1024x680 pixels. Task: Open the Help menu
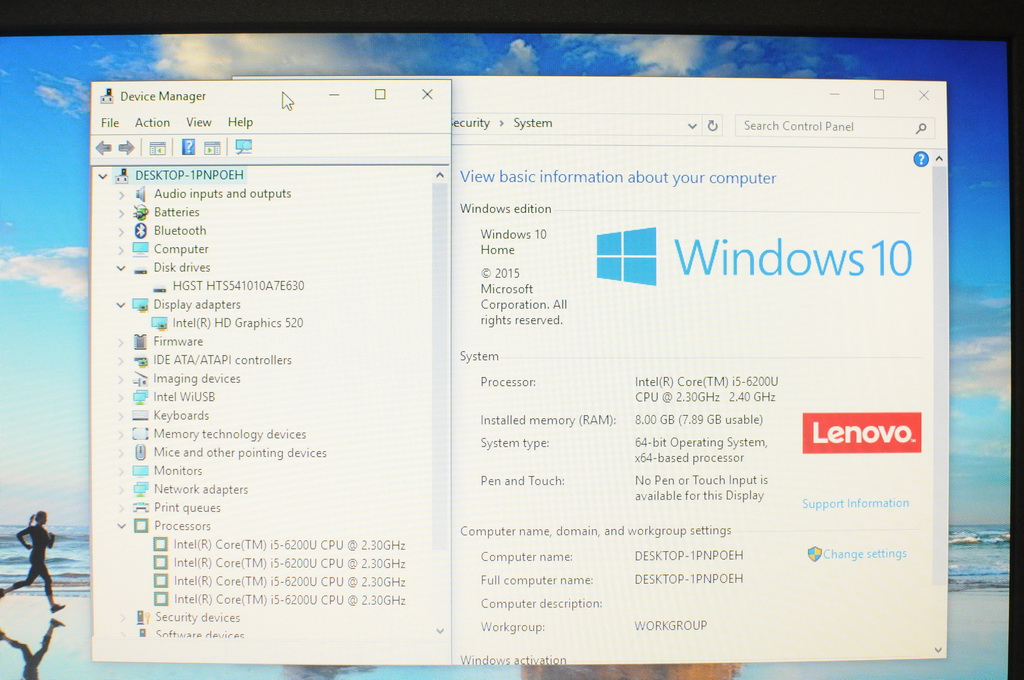240,122
